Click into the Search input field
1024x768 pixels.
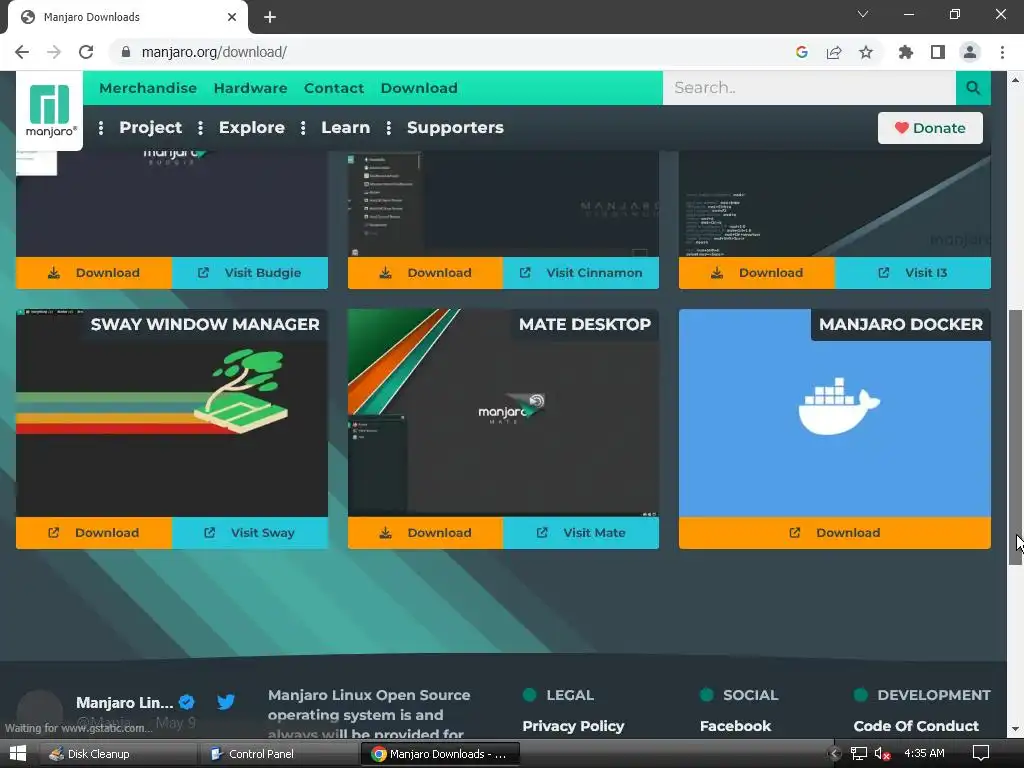tap(809, 88)
